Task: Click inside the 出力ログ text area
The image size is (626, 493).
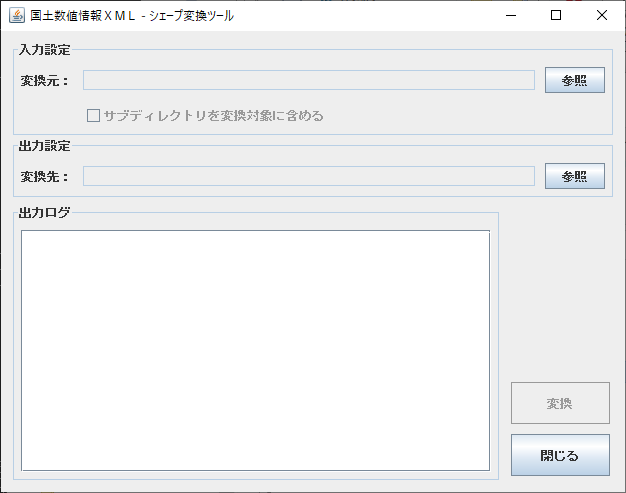Action: point(255,350)
